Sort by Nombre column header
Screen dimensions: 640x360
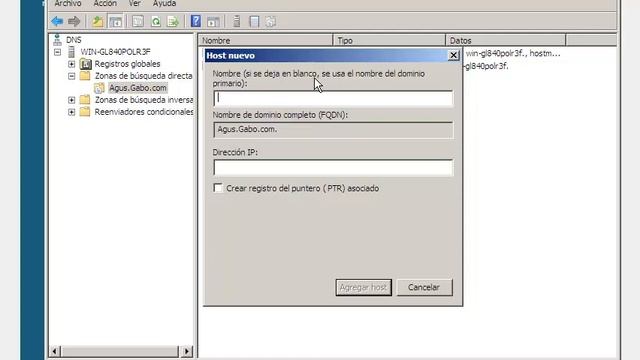265,40
